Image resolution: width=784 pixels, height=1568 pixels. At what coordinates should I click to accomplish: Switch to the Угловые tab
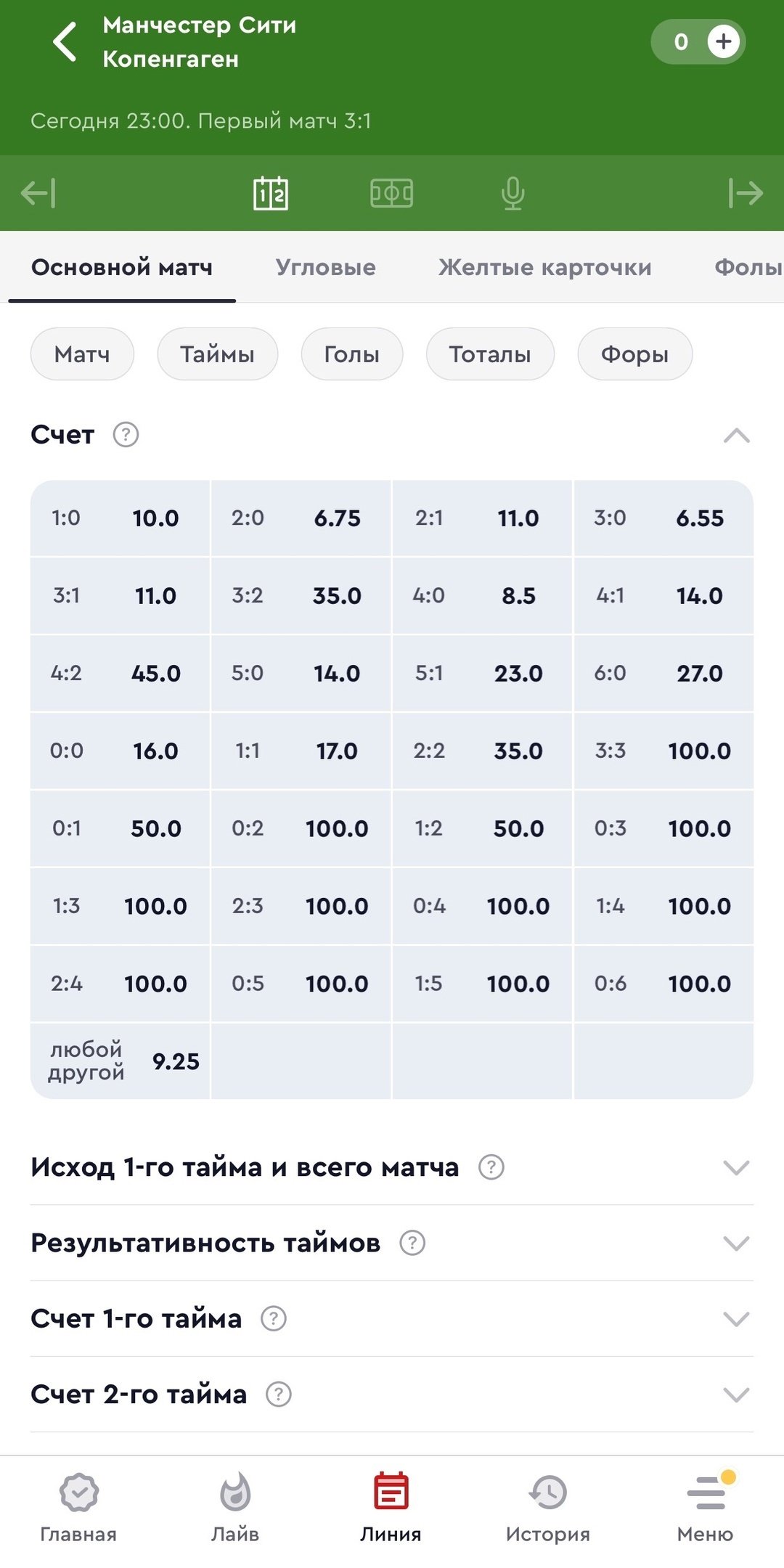pos(326,268)
